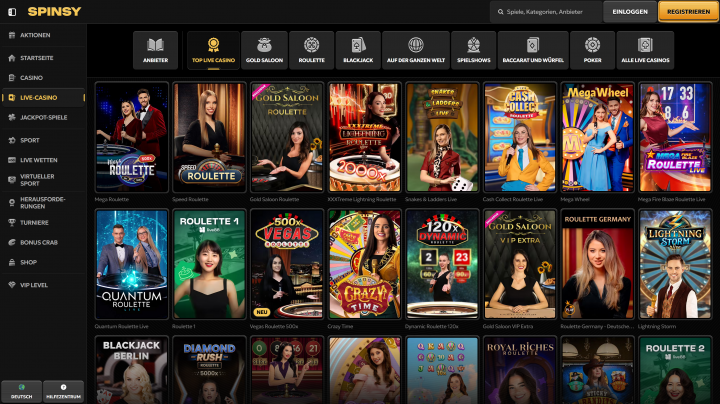The image size is (720, 404).
Task: Open the Royal Riches Roulette thumbnail
Action: (520, 370)
